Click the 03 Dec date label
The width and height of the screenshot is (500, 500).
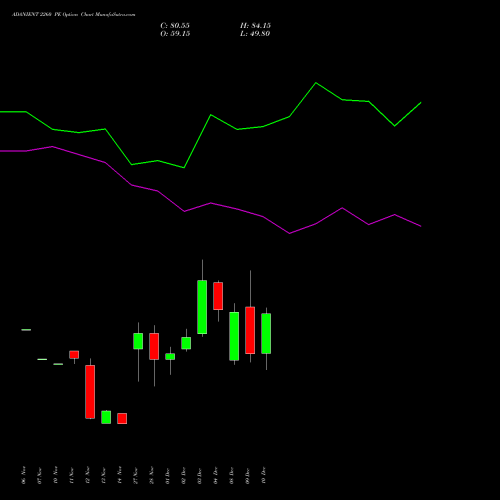pyautogui.click(x=199, y=475)
